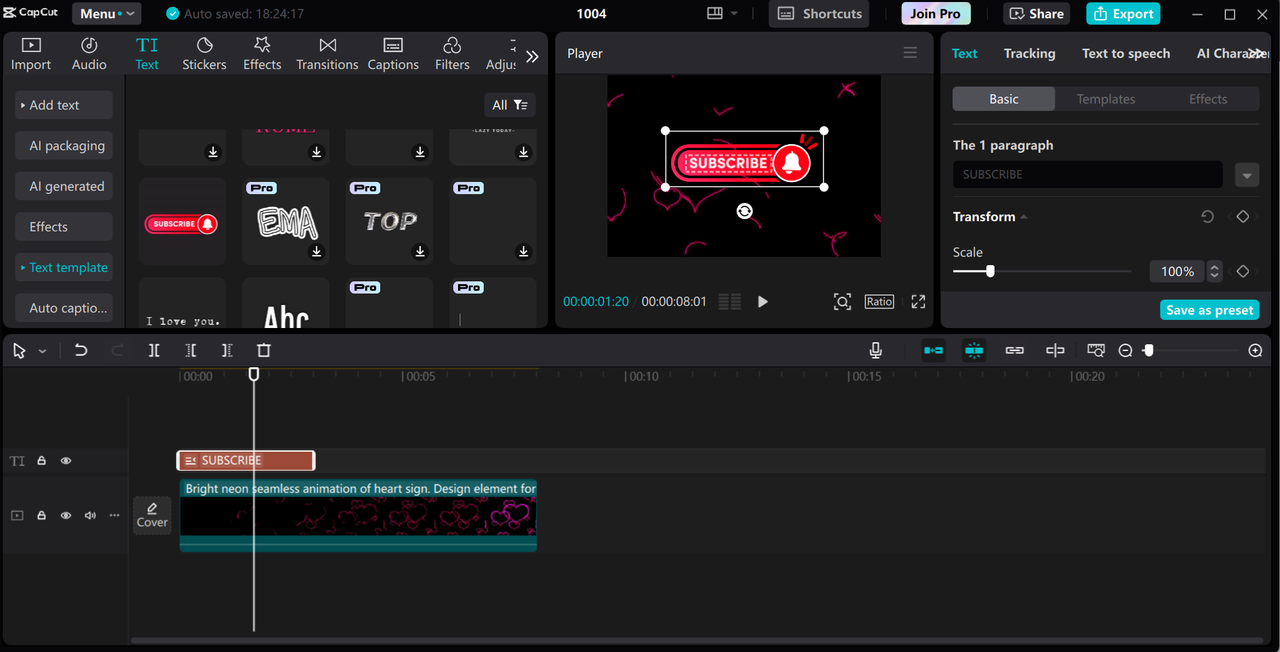Click the Export button
The image size is (1280, 652).
pyautogui.click(x=1123, y=14)
